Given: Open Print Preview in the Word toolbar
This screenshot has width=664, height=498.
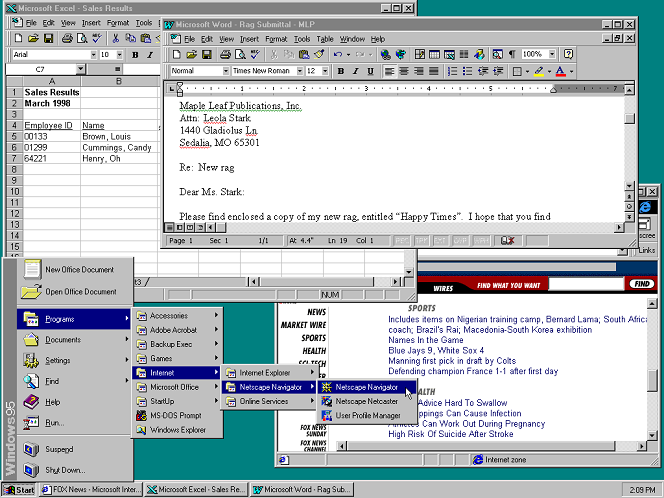Looking at the screenshot, I should (x=240, y=54).
